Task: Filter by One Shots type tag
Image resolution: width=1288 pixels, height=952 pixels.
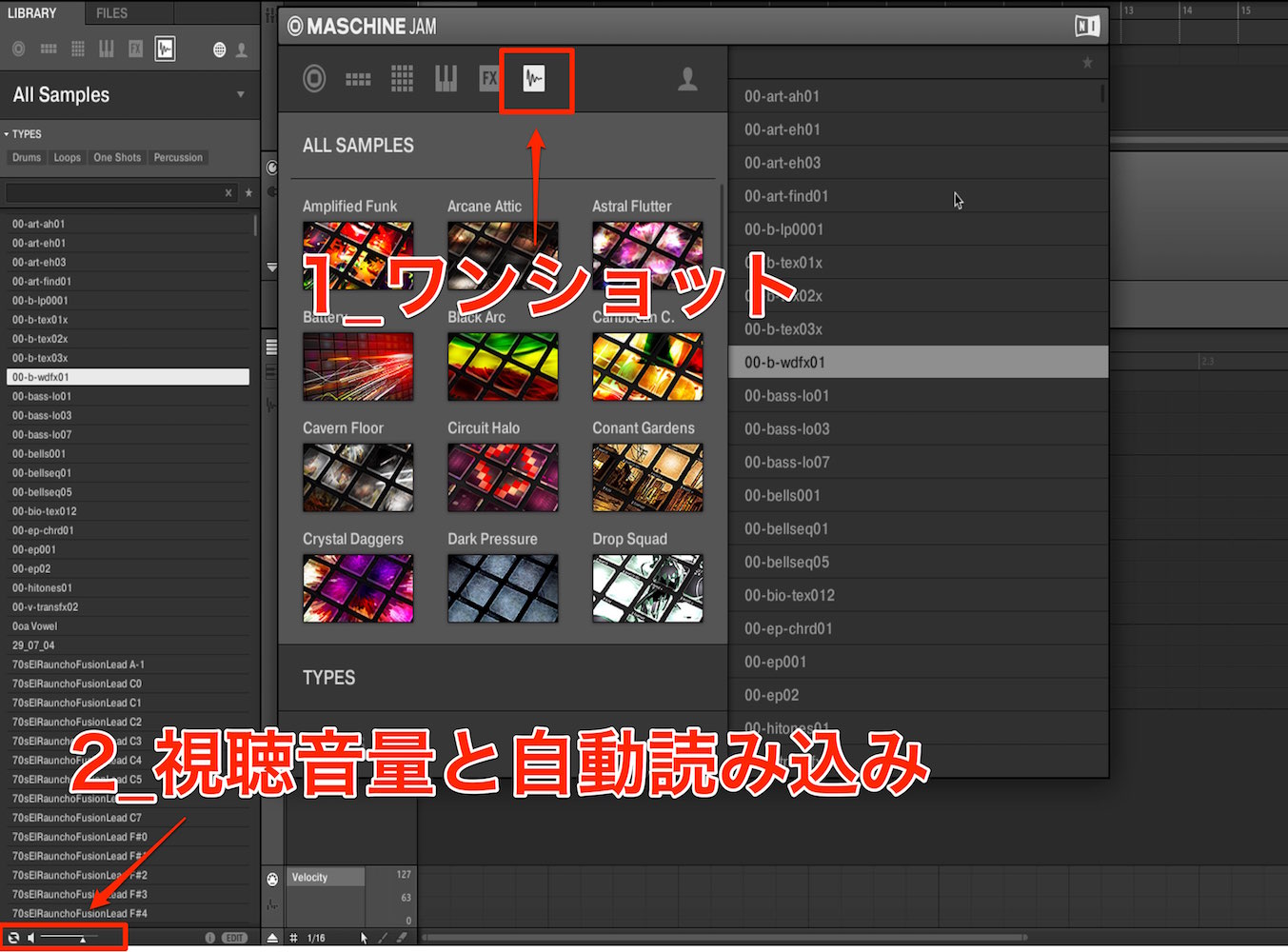Action: point(117,157)
